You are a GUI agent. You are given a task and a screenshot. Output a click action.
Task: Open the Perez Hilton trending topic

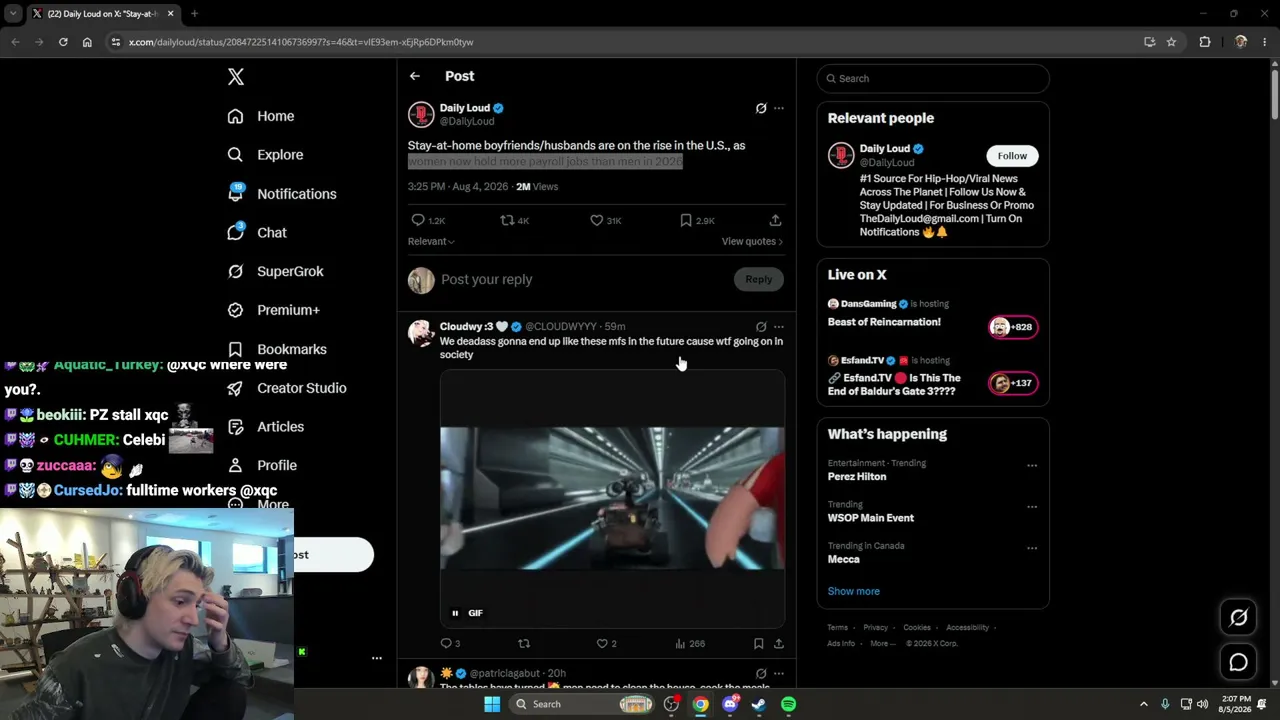(x=857, y=476)
